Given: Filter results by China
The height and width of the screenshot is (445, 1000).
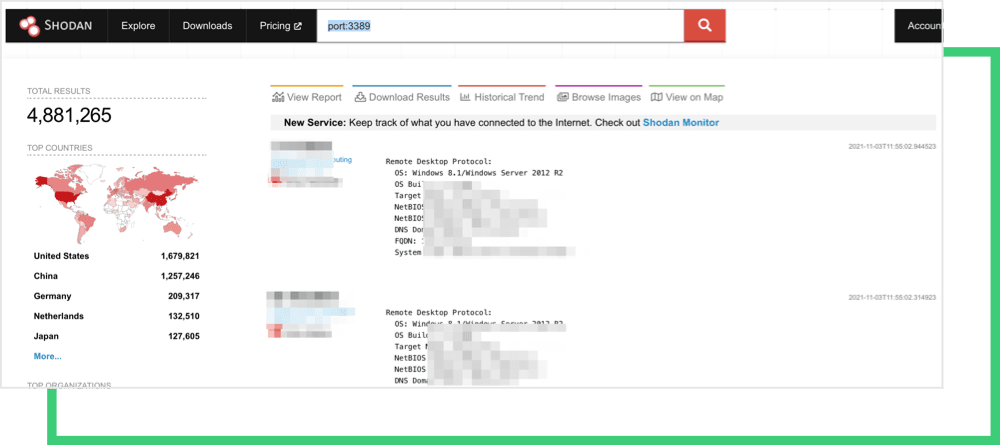Looking at the screenshot, I should pyautogui.click(x=46, y=276).
